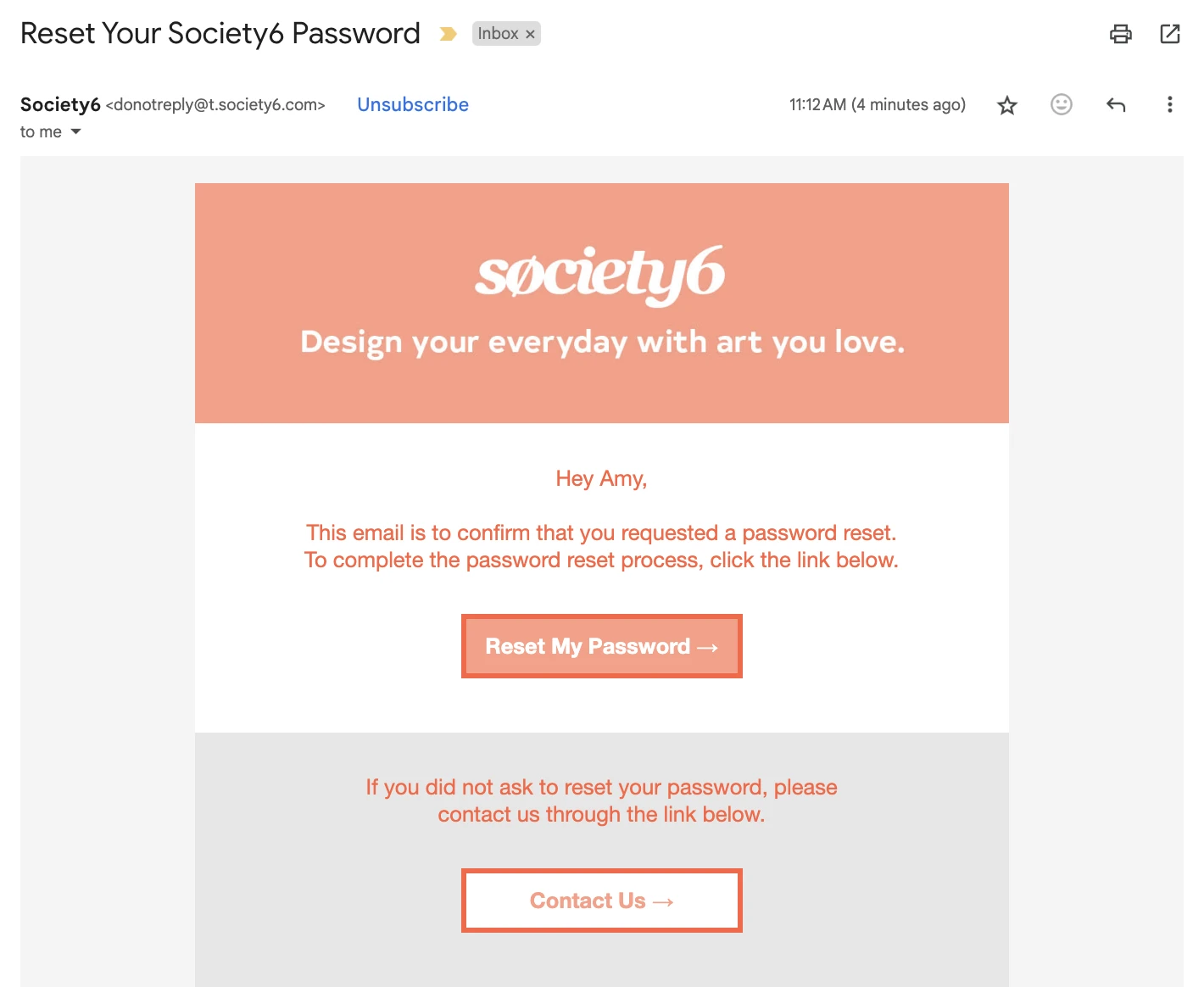This screenshot has width=1204, height=987.
Task: Open the email in a new window
Action: [x=1170, y=34]
